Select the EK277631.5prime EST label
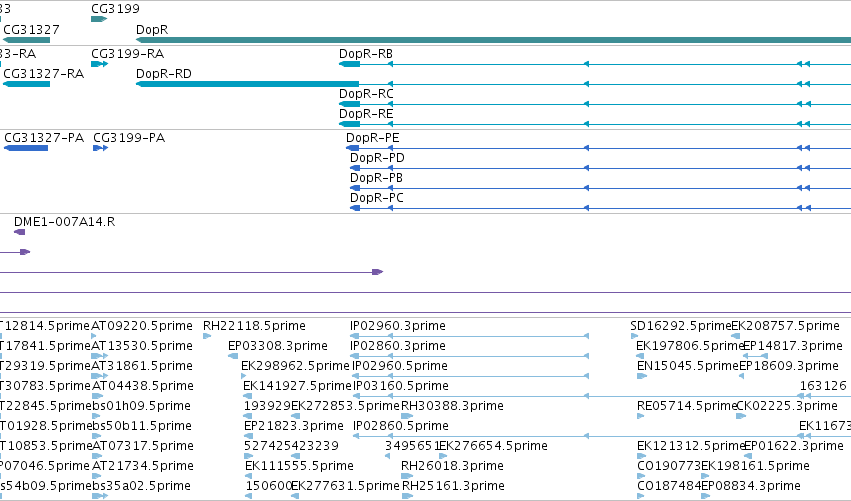Image resolution: width=851 pixels, height=501 pixels. (345, 486)
